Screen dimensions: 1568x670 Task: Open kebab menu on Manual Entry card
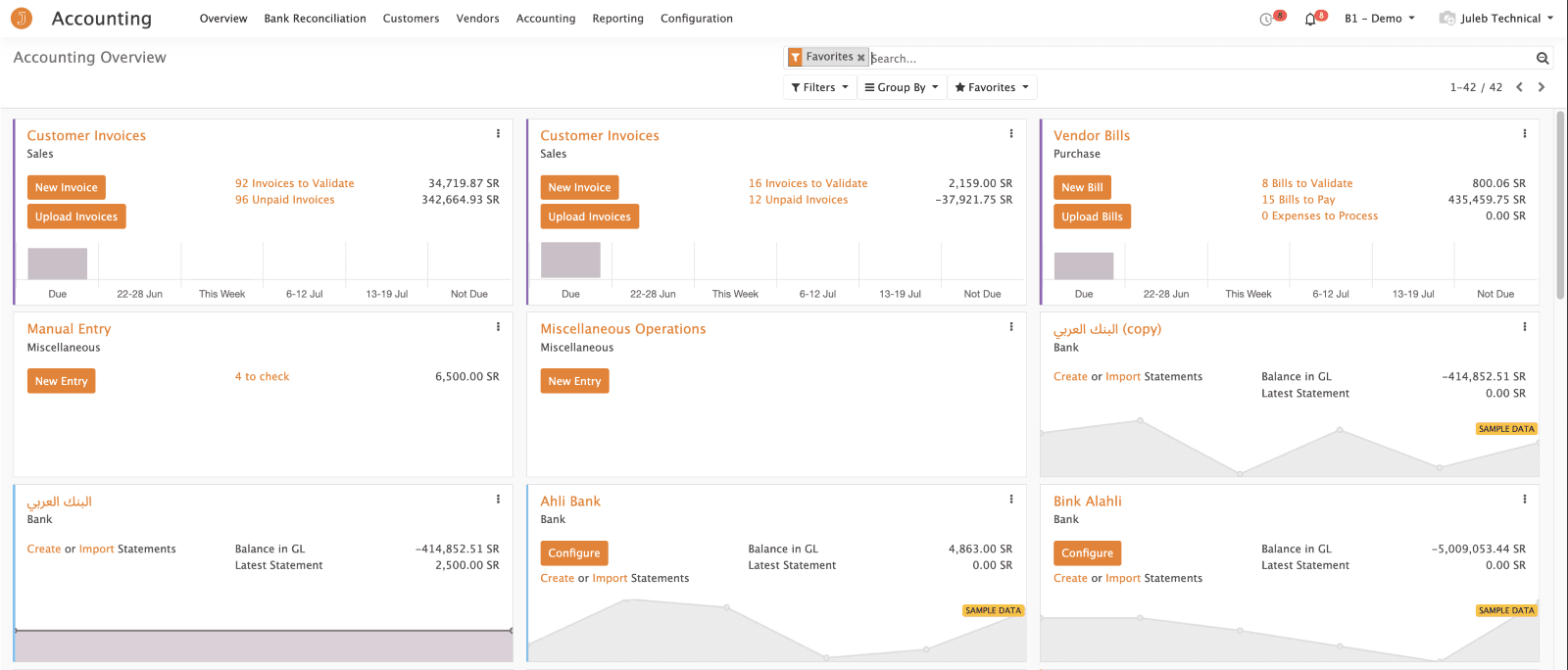click(x=498, y=327)
